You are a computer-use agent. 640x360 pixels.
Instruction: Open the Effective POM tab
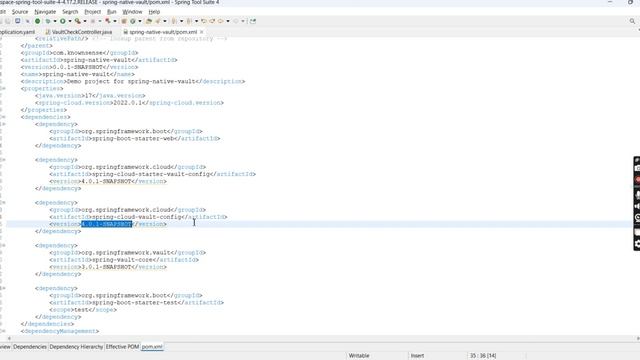122,347
